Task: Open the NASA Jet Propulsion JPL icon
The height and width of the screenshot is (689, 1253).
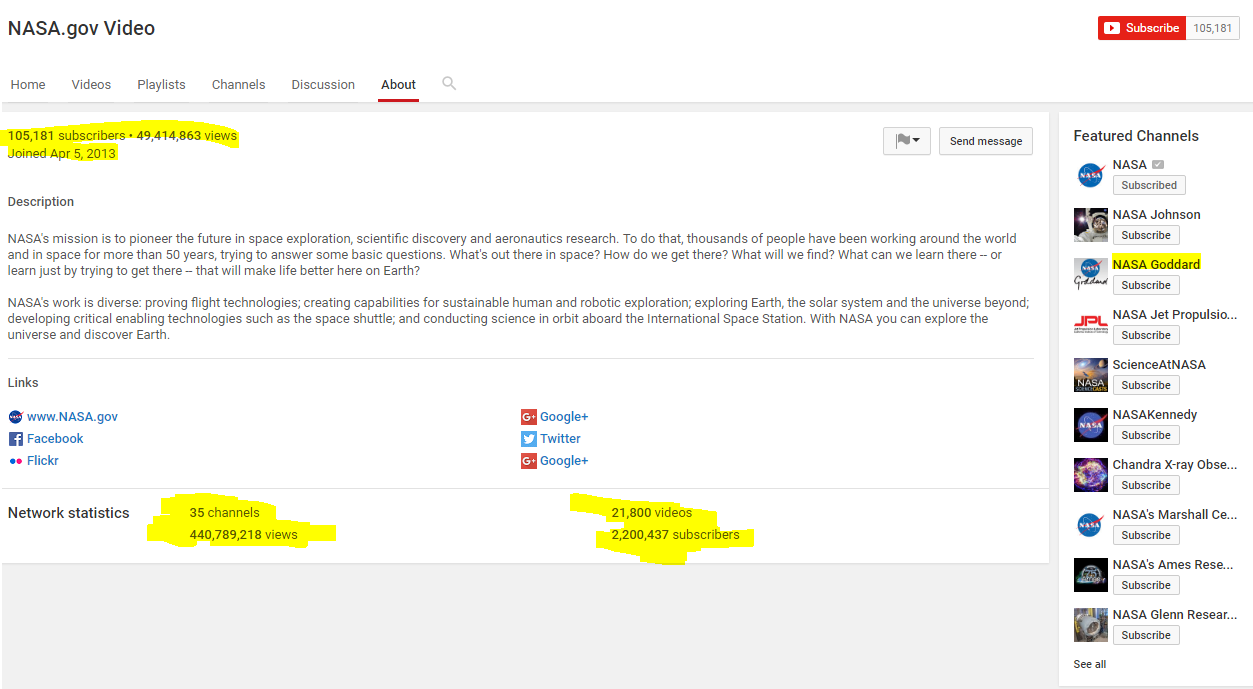Action: click(1090, 325)
